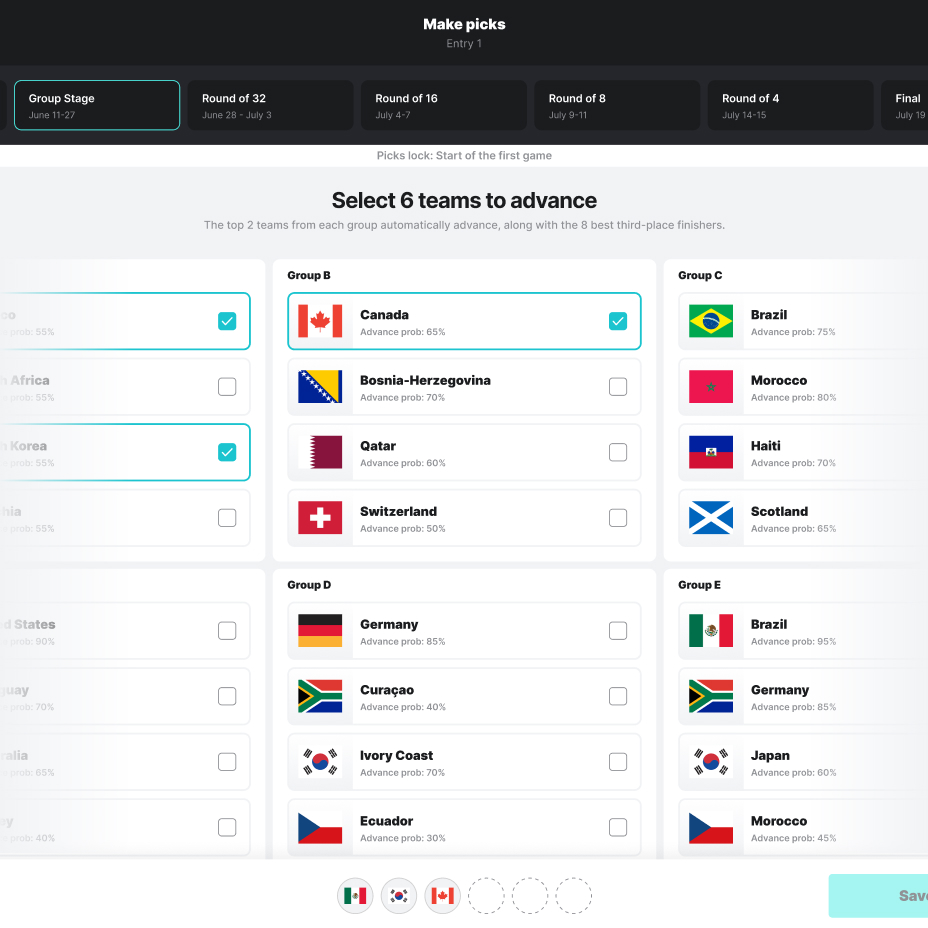The height and width of the screenshot is (928, 928).
Task: Uncheck the checkbox in the Korea row
Action: click(x=227, y=452)
